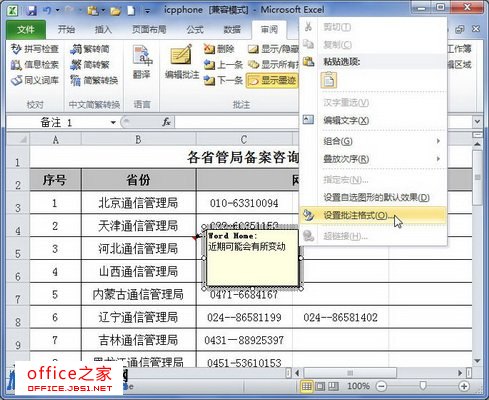This screenshot has width=489, height=400.
Task: Click the Save icon in quick access toolbar
Action: (31, 10)
